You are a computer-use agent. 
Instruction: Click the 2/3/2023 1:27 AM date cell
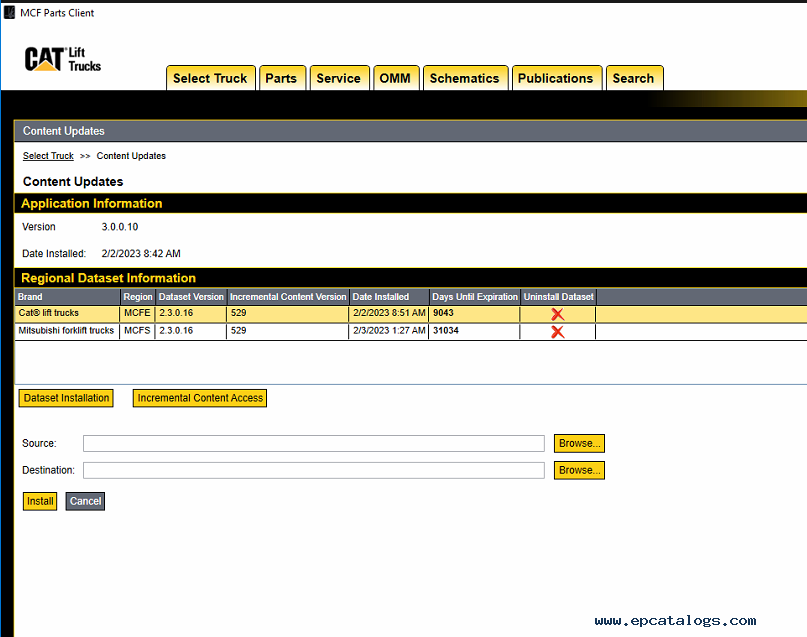389,331
